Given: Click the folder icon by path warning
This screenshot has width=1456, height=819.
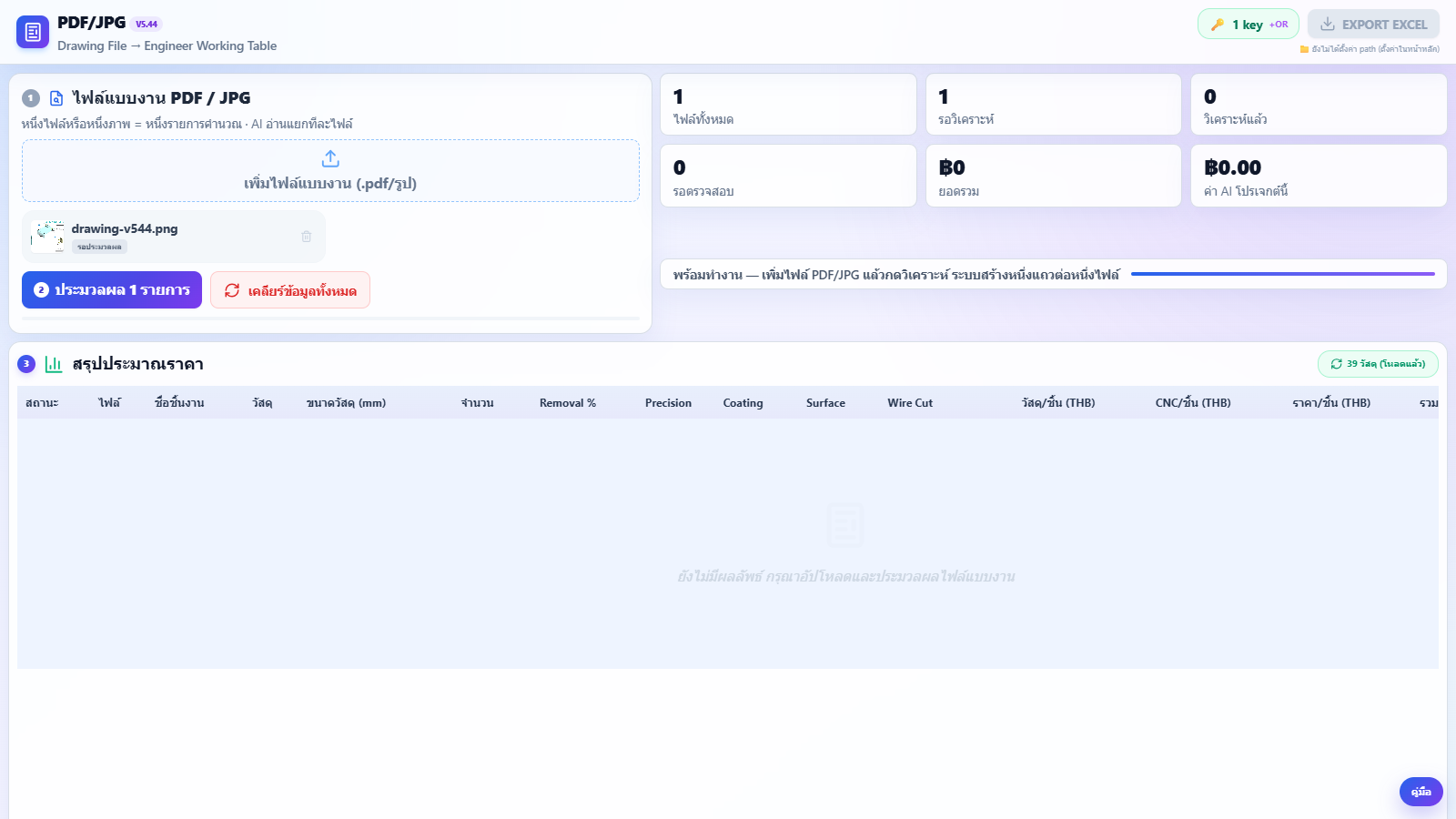Looking at the screenshot, I should tap(1304, 49).
